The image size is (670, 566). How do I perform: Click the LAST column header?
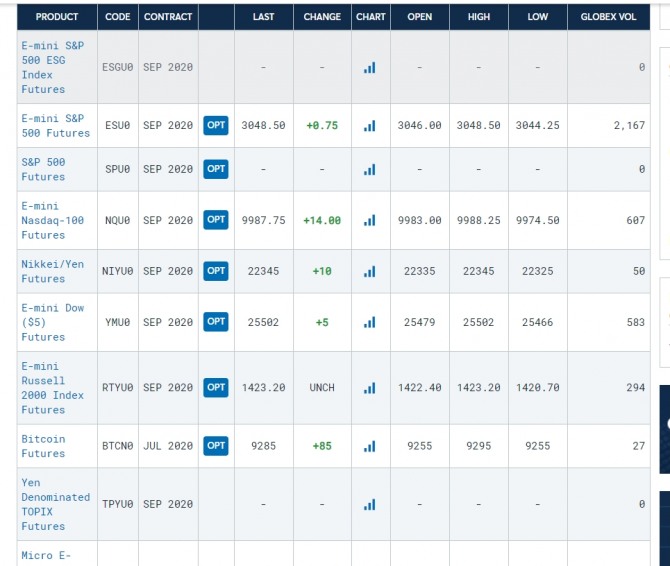pyautogui.click(x=263, y=17)
